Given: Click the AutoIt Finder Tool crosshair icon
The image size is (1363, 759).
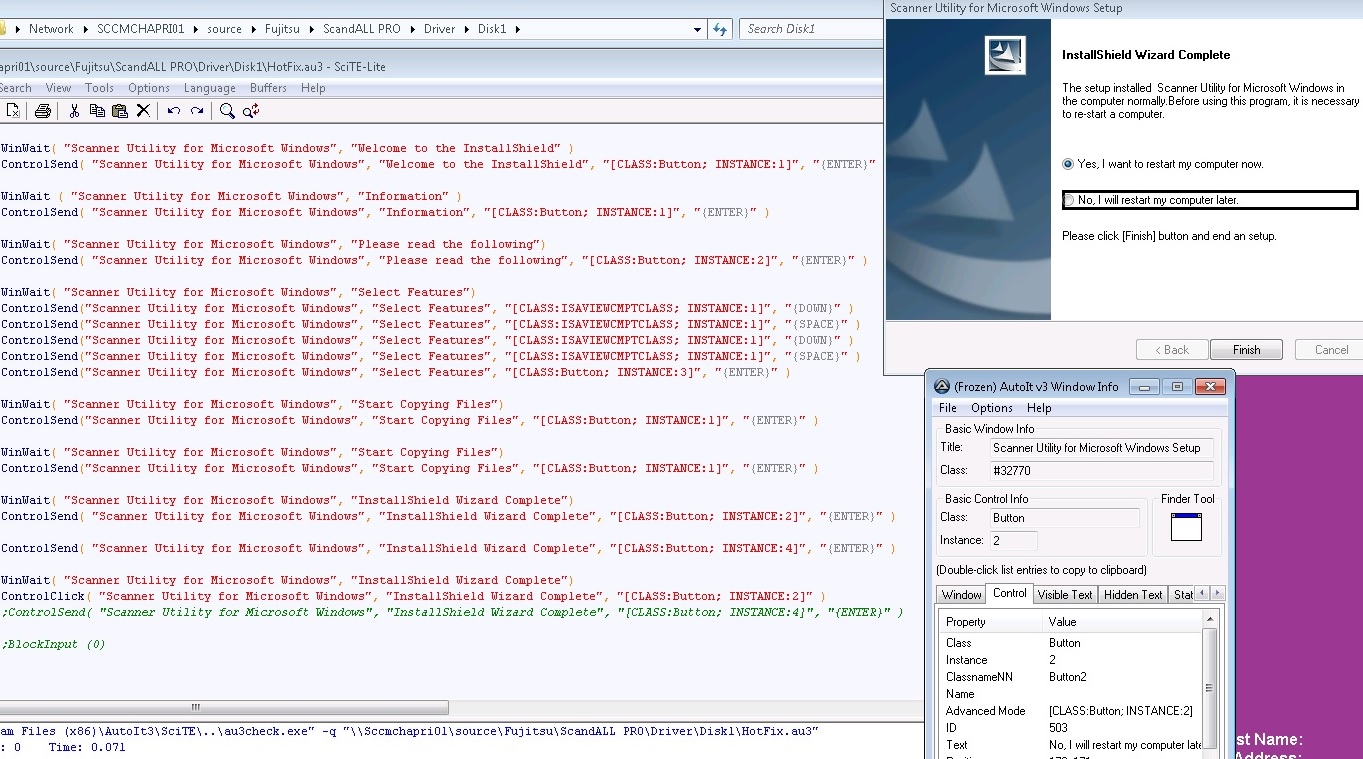Looking at the screenshot, I should pyautogui.click(x=1186, y=527).
